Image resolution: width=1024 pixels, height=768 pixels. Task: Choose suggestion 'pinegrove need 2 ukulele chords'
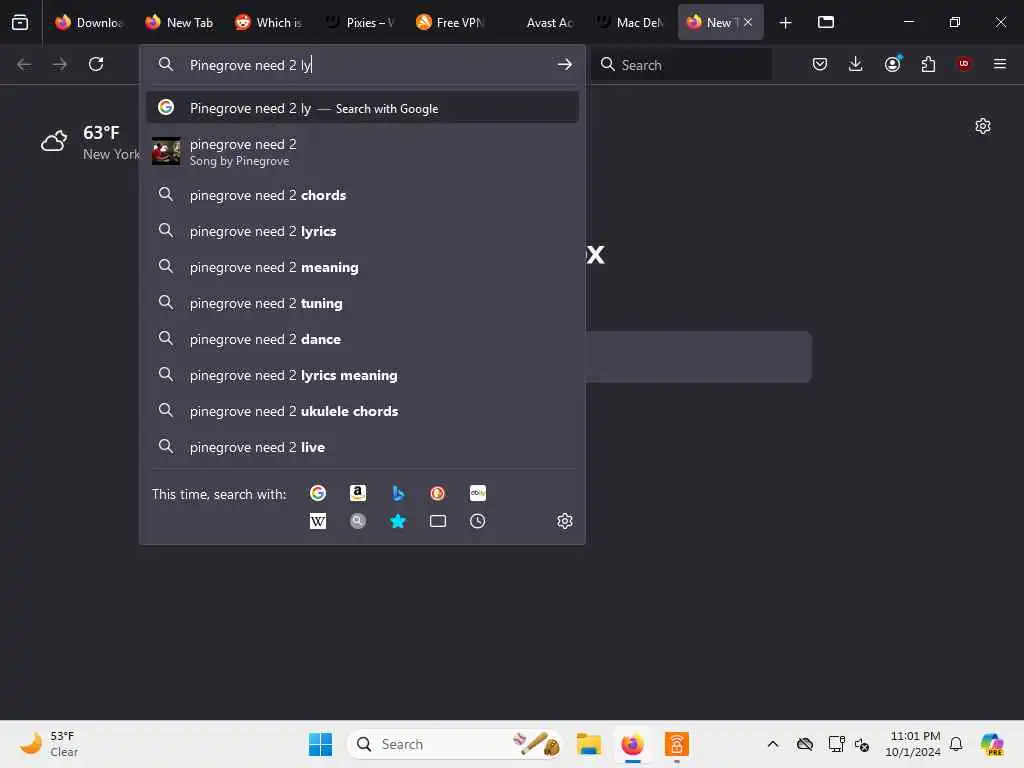coord(362,411)
